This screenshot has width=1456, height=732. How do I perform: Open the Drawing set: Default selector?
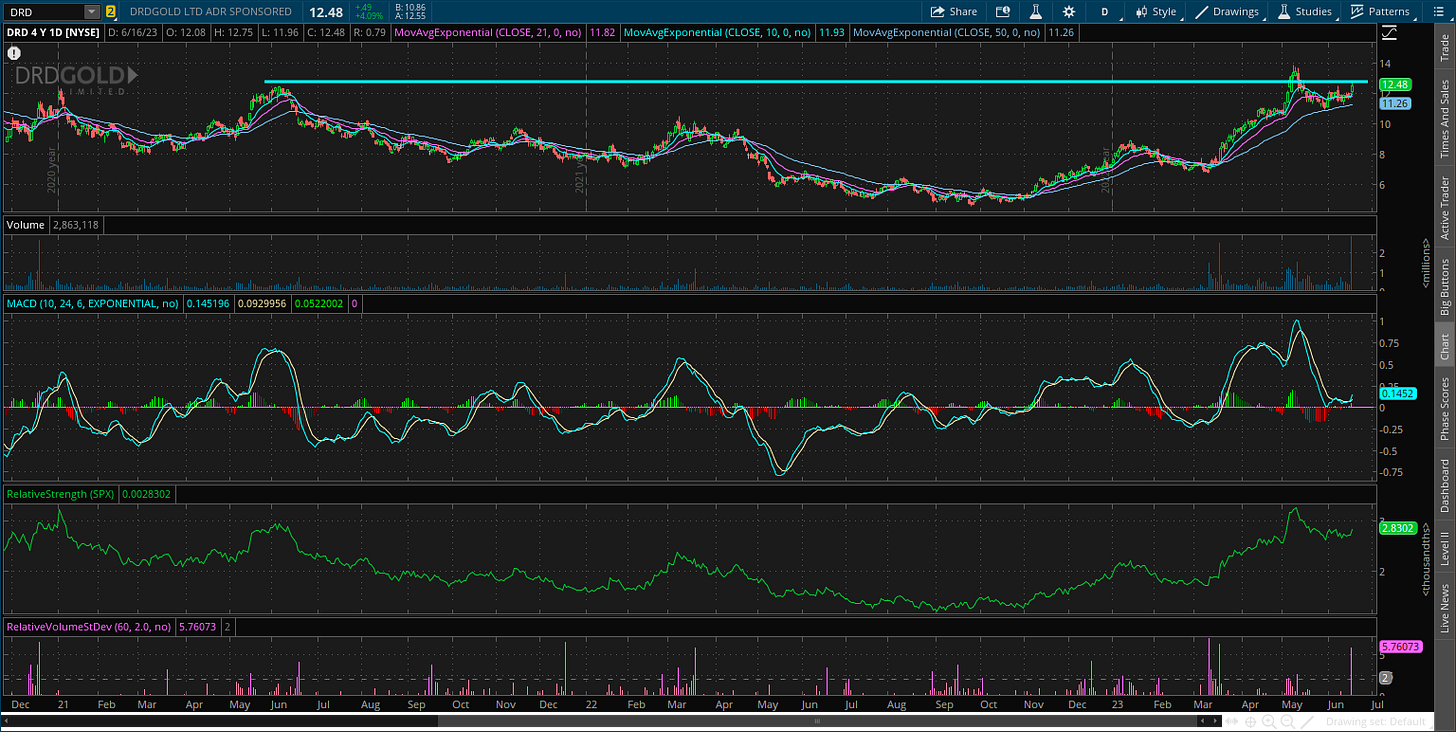click(x=1376, y=721)
